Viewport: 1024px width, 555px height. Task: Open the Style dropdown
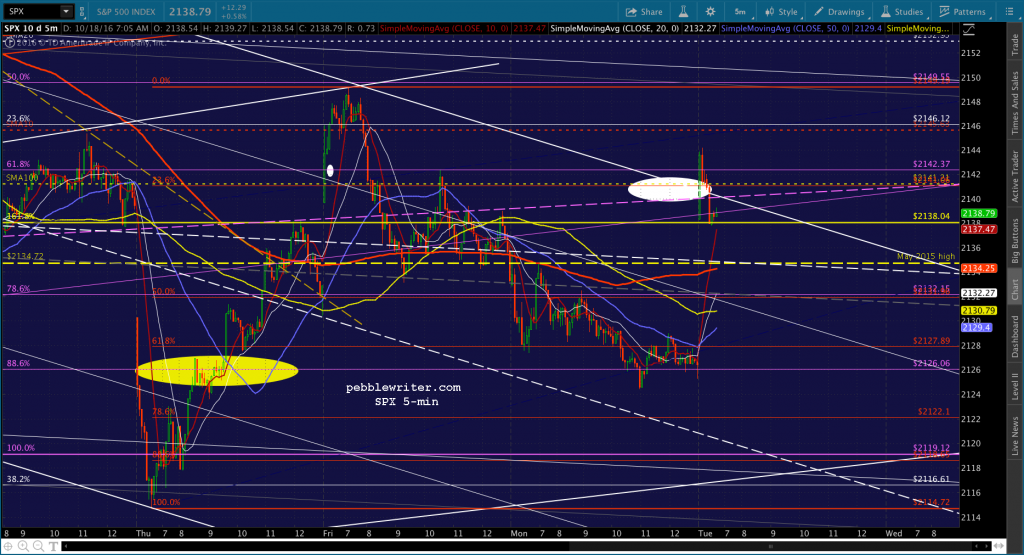click(x=782, y=12)
